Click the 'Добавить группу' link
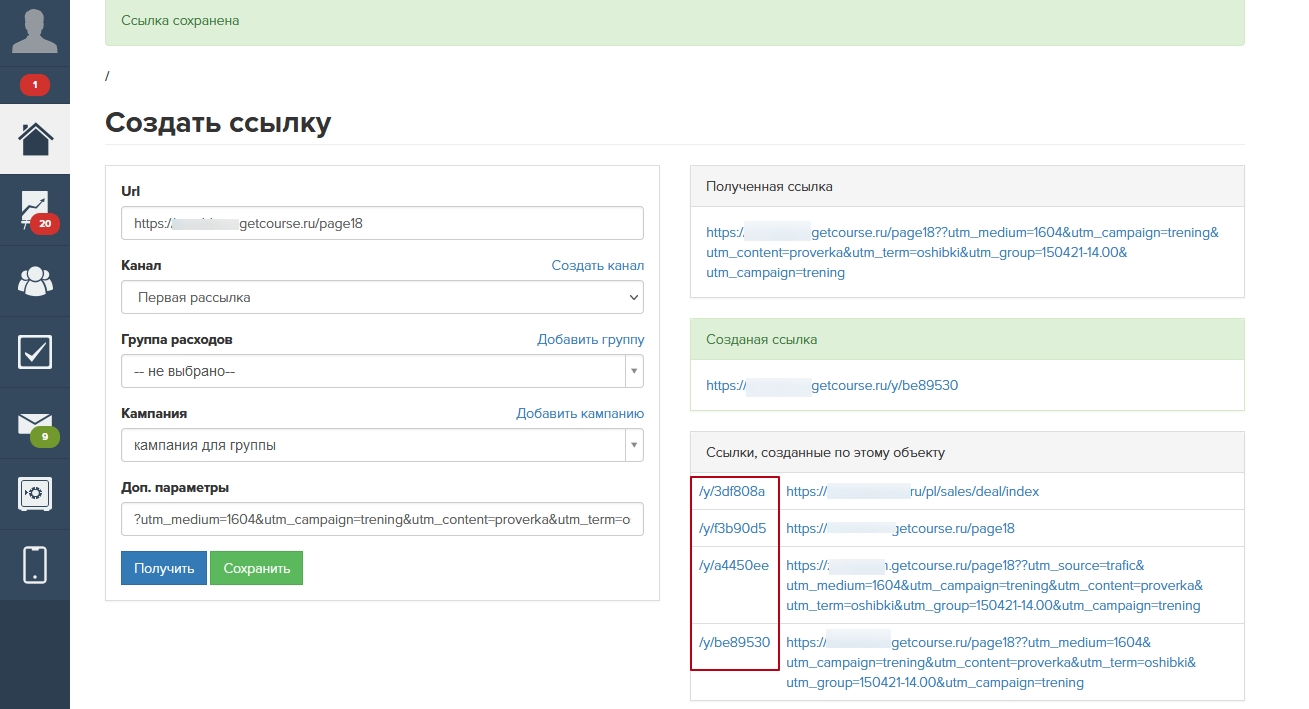 [590, 339]
